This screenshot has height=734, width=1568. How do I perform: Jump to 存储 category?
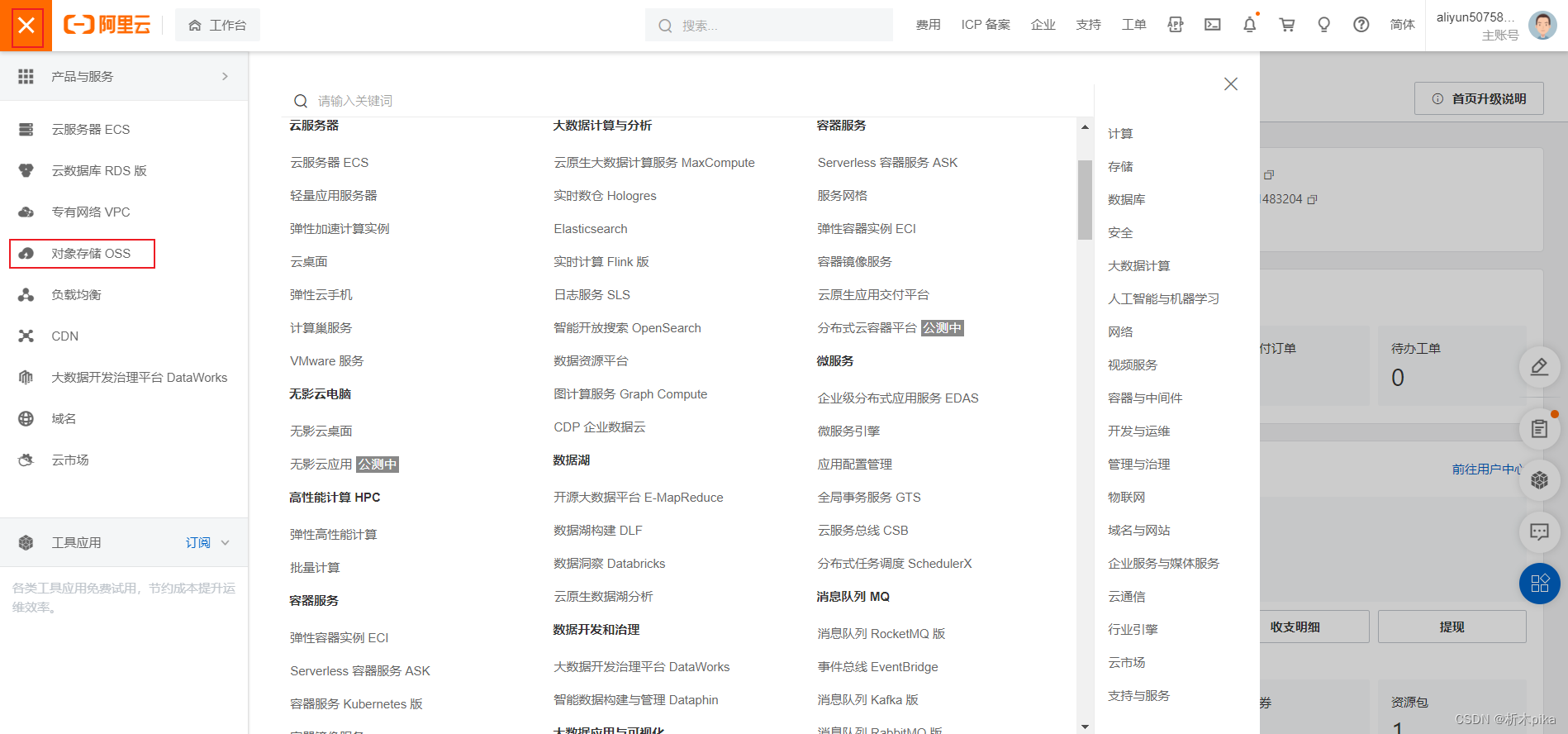(1120, 166)
